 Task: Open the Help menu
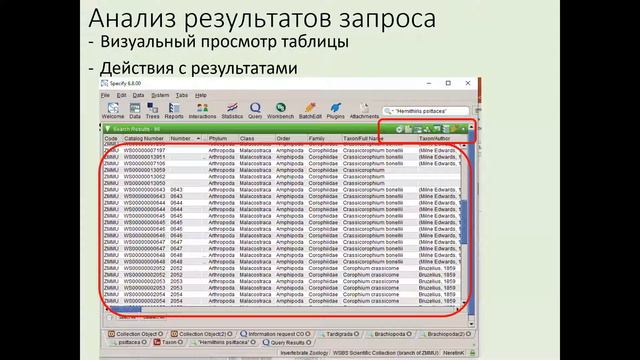200,95
